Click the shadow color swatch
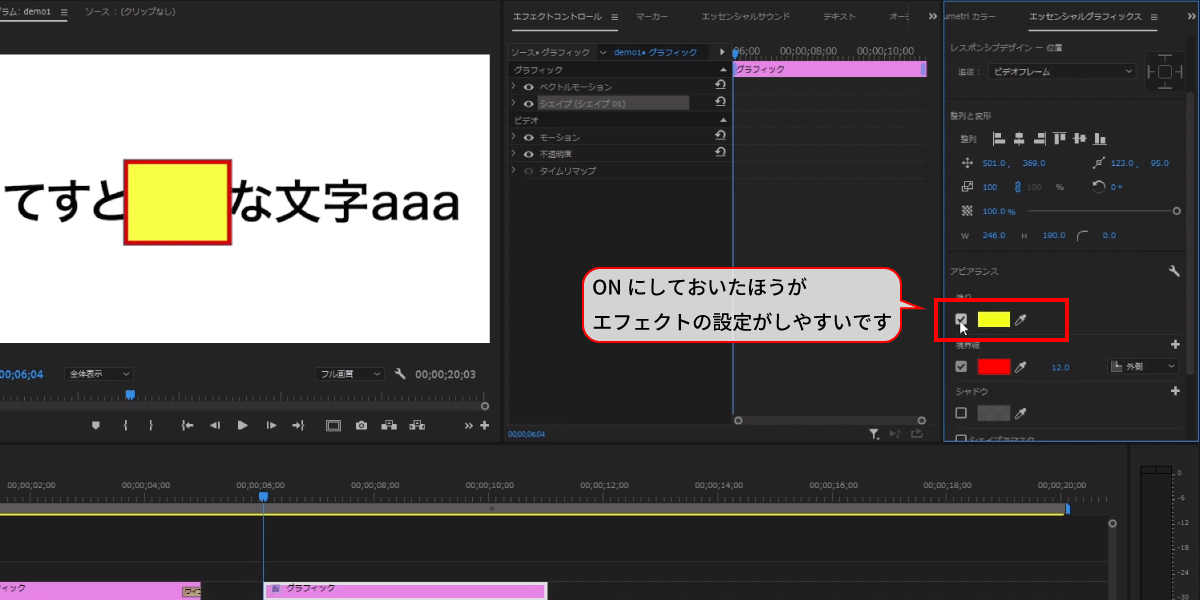The height and width of the screenshot is (600, 1200). click(993, 413)
